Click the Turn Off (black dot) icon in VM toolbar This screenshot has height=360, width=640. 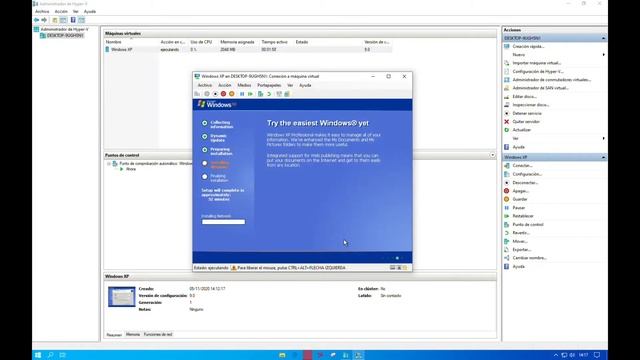pyautogui.click(x=215, y=94)
